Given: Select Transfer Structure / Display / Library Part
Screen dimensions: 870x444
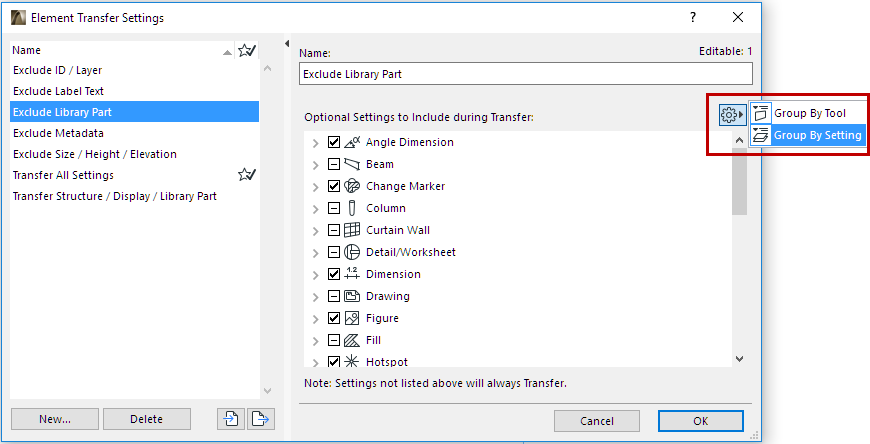Looking at the screenshot, I should click(134, 196).
